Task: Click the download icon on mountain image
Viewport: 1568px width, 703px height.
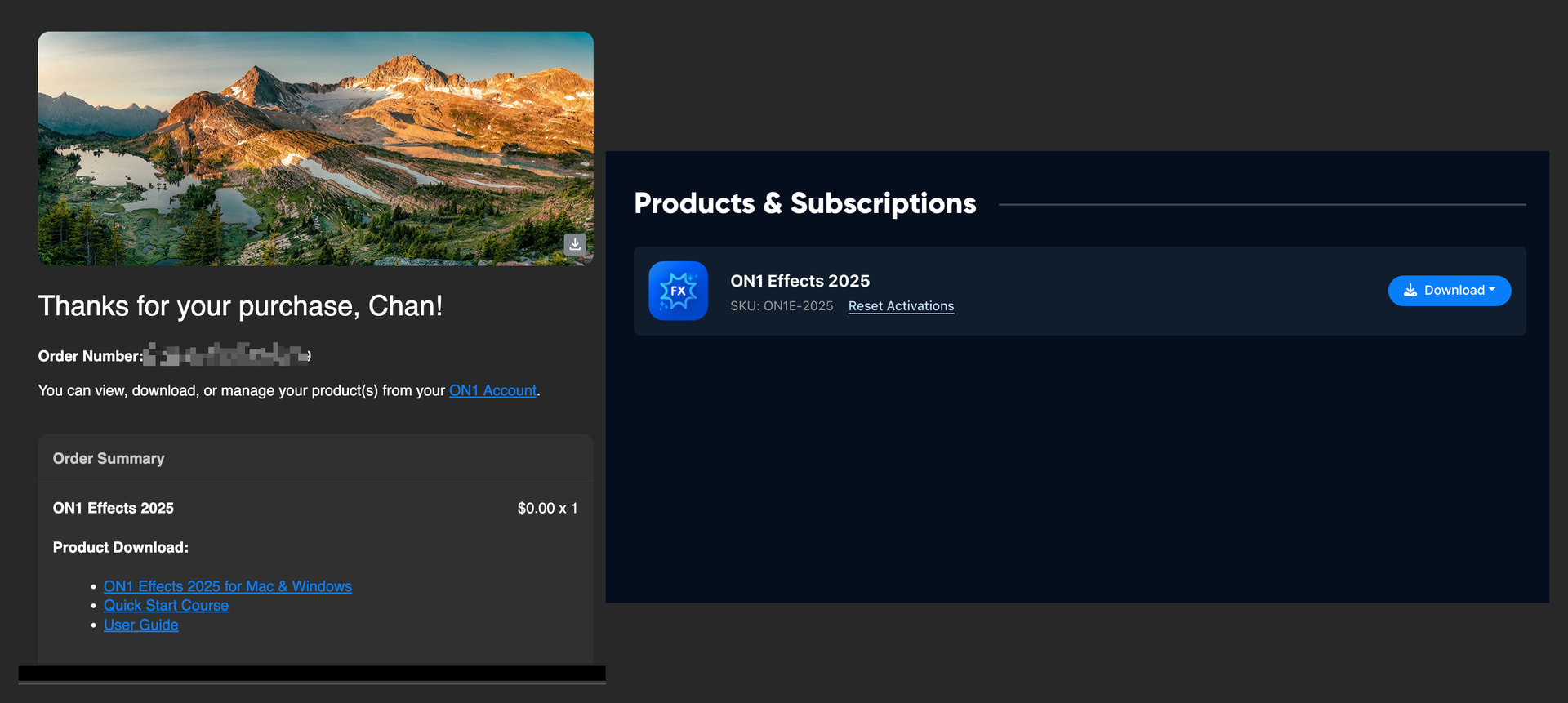Action: pos(575,244)
